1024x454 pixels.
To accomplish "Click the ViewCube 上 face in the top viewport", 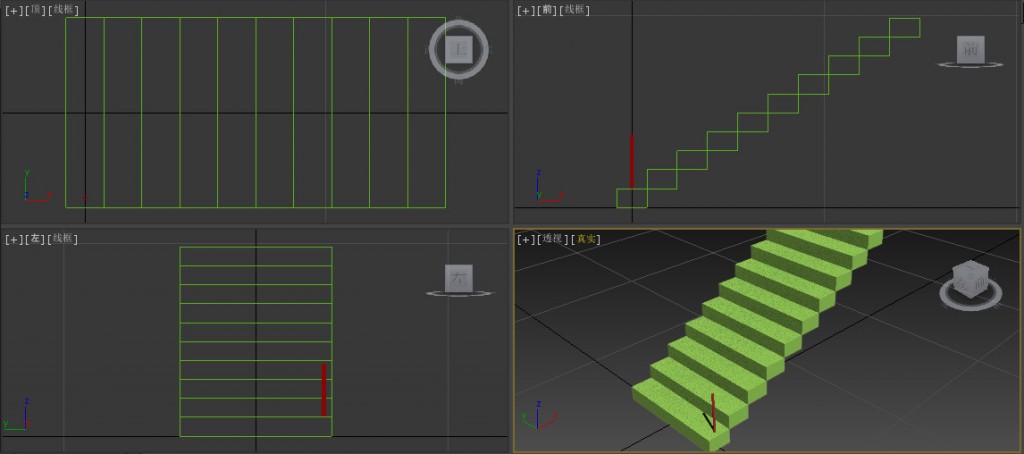I will coord(458,49).
